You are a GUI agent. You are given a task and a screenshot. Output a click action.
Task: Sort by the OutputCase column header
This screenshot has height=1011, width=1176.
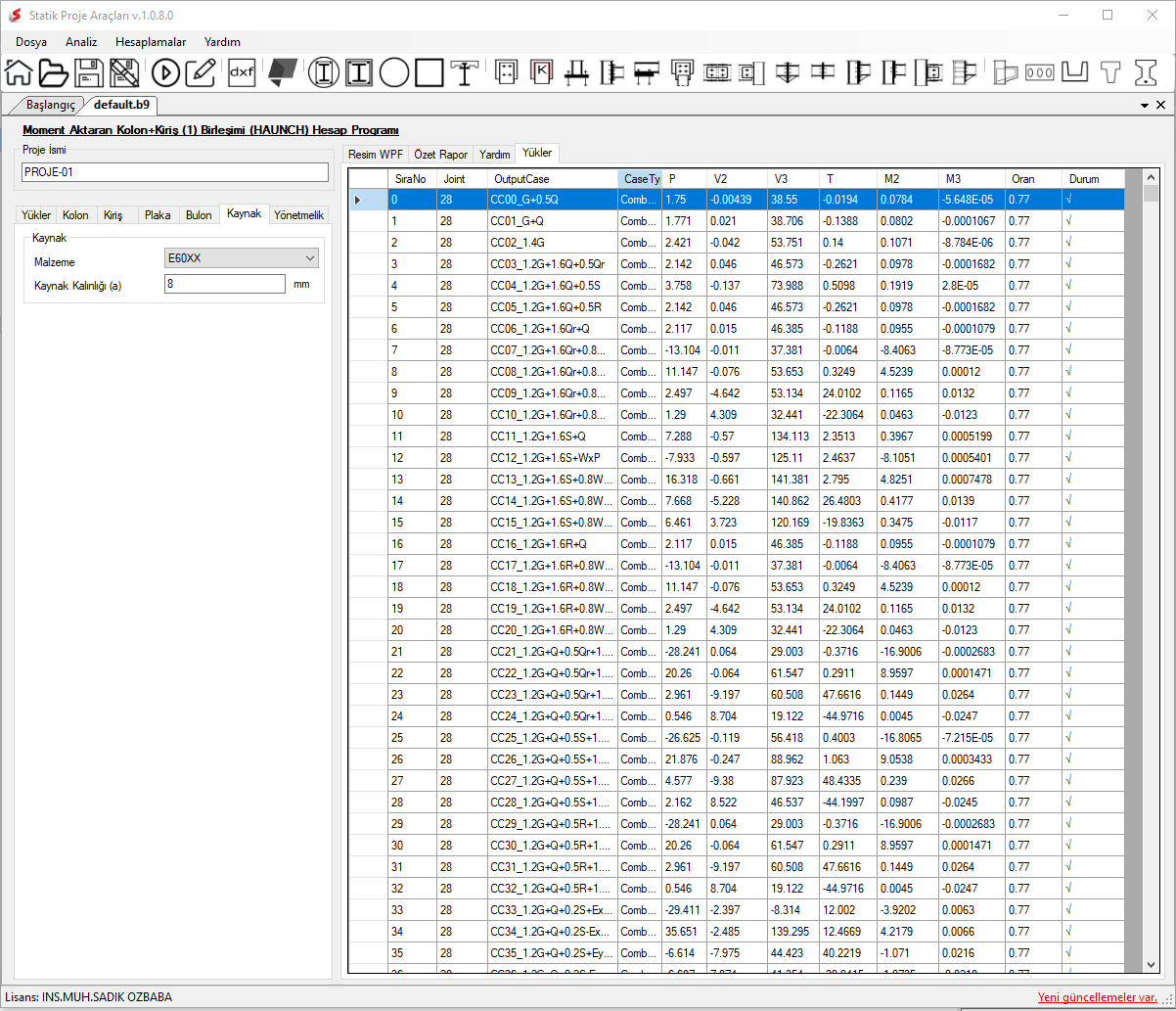pyautogui.click(x=553, y=179)
